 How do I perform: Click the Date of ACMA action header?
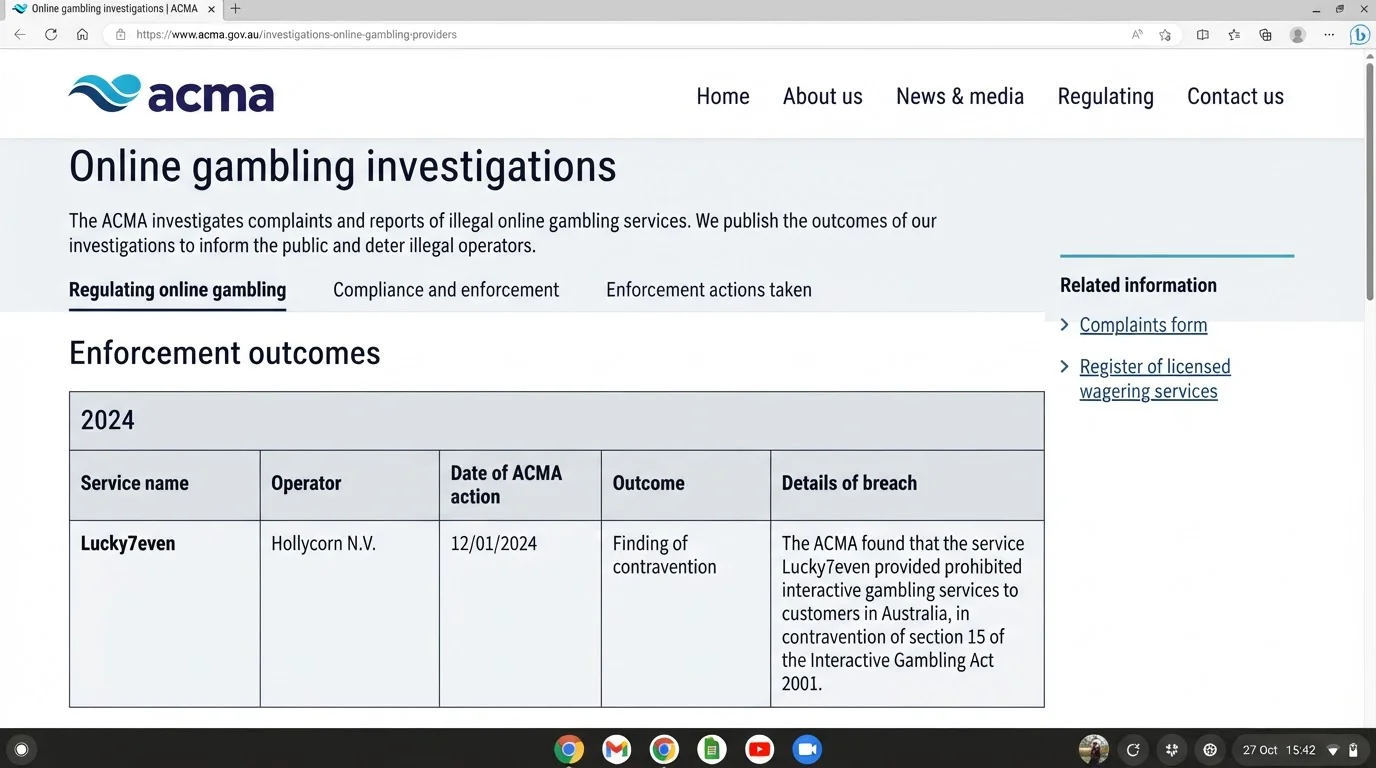520,485
